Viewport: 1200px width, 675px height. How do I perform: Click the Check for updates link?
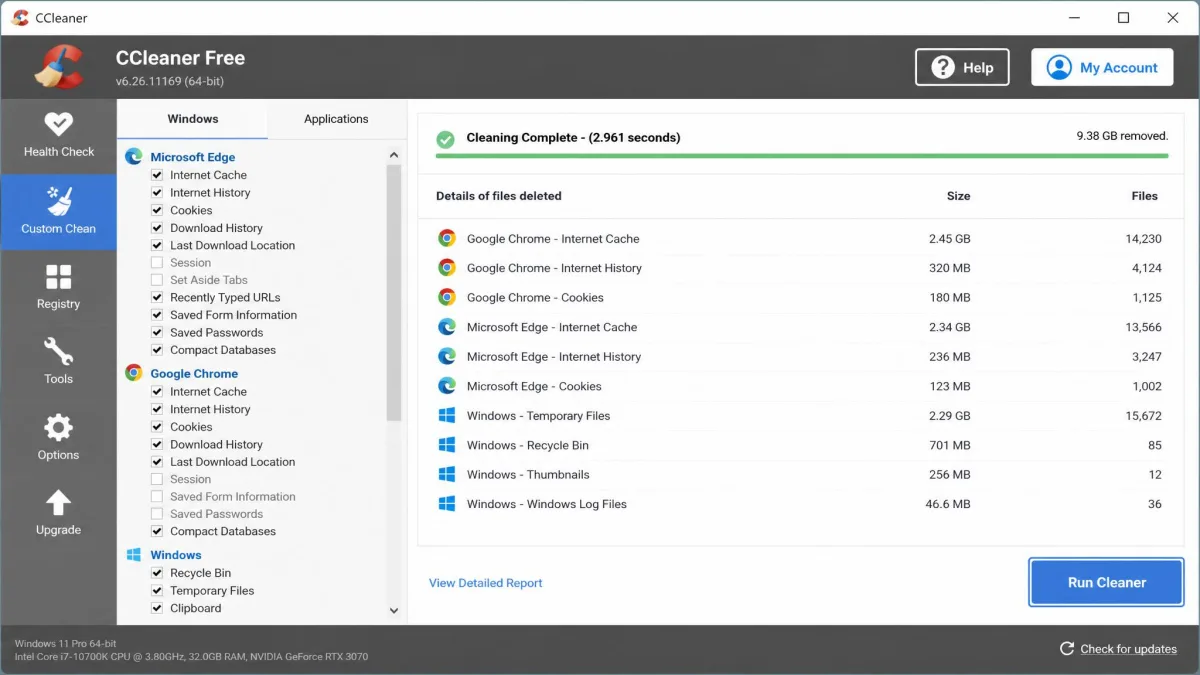click(1128, 649)
